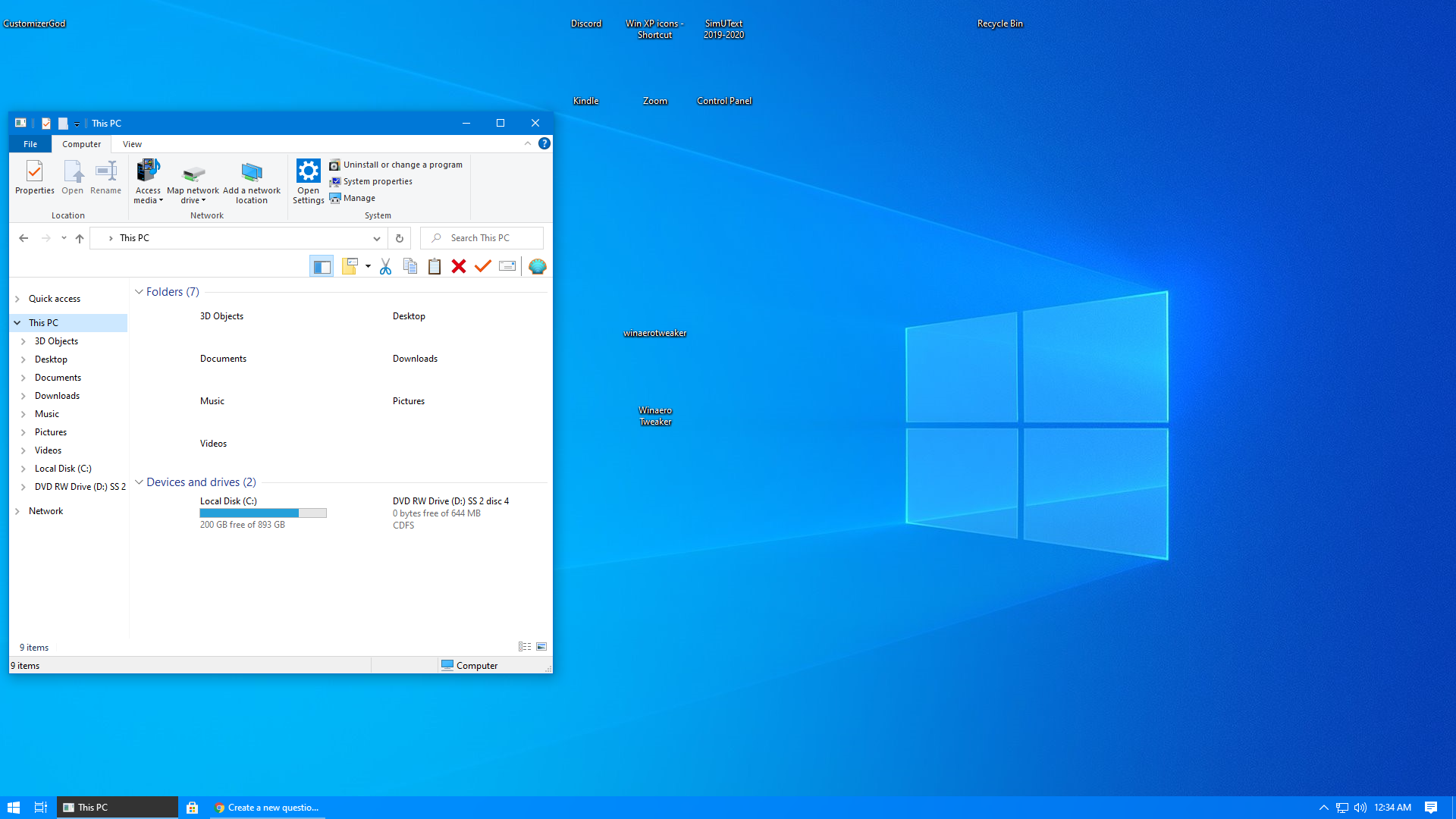Click the red Delete X toolbar icon
Image resolution: width=1456 pixels, height=819 pixels.
pyautogui.click(x=458, y=266)
